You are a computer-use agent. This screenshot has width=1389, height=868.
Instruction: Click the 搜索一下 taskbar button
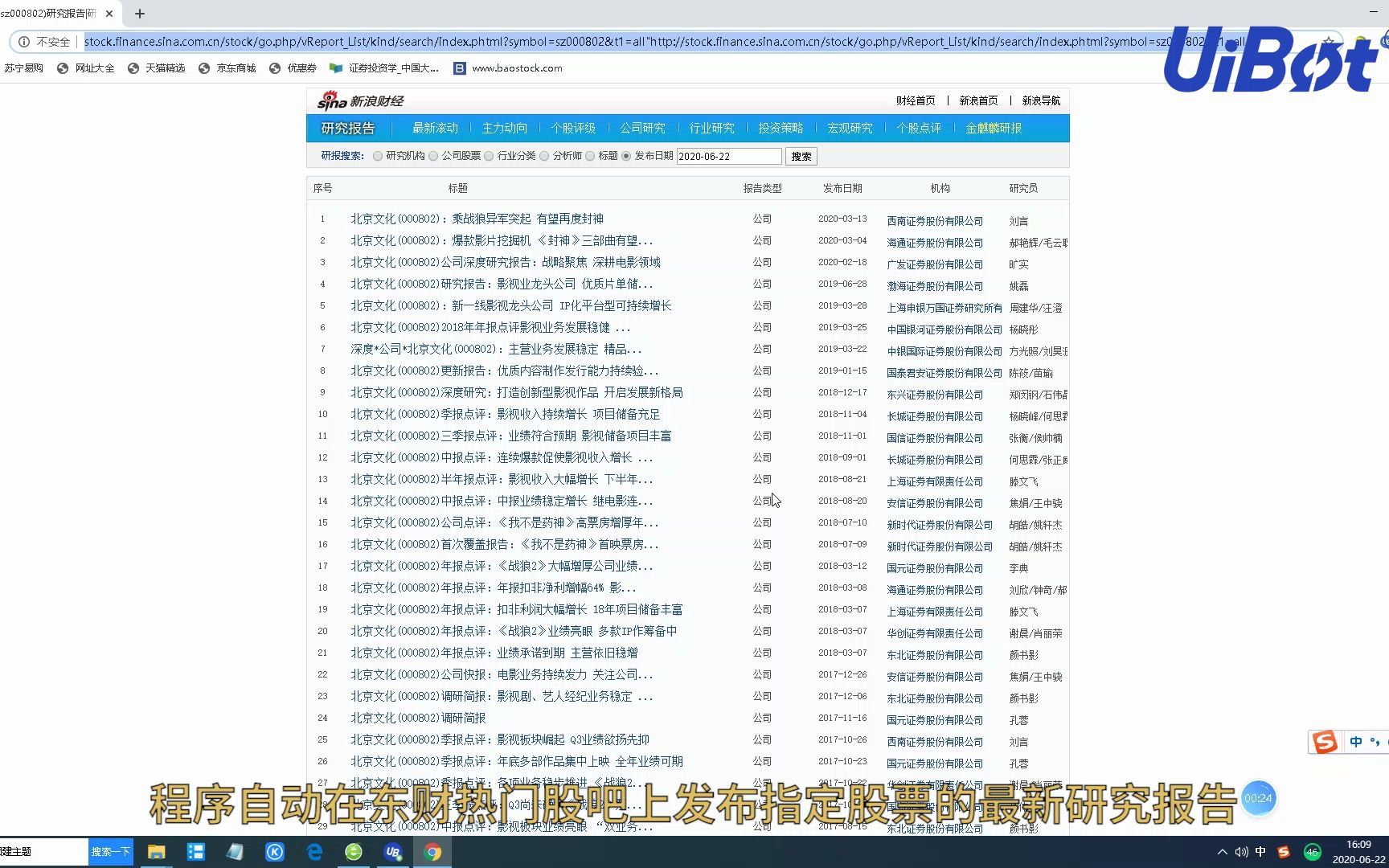[x=110, y=852]
